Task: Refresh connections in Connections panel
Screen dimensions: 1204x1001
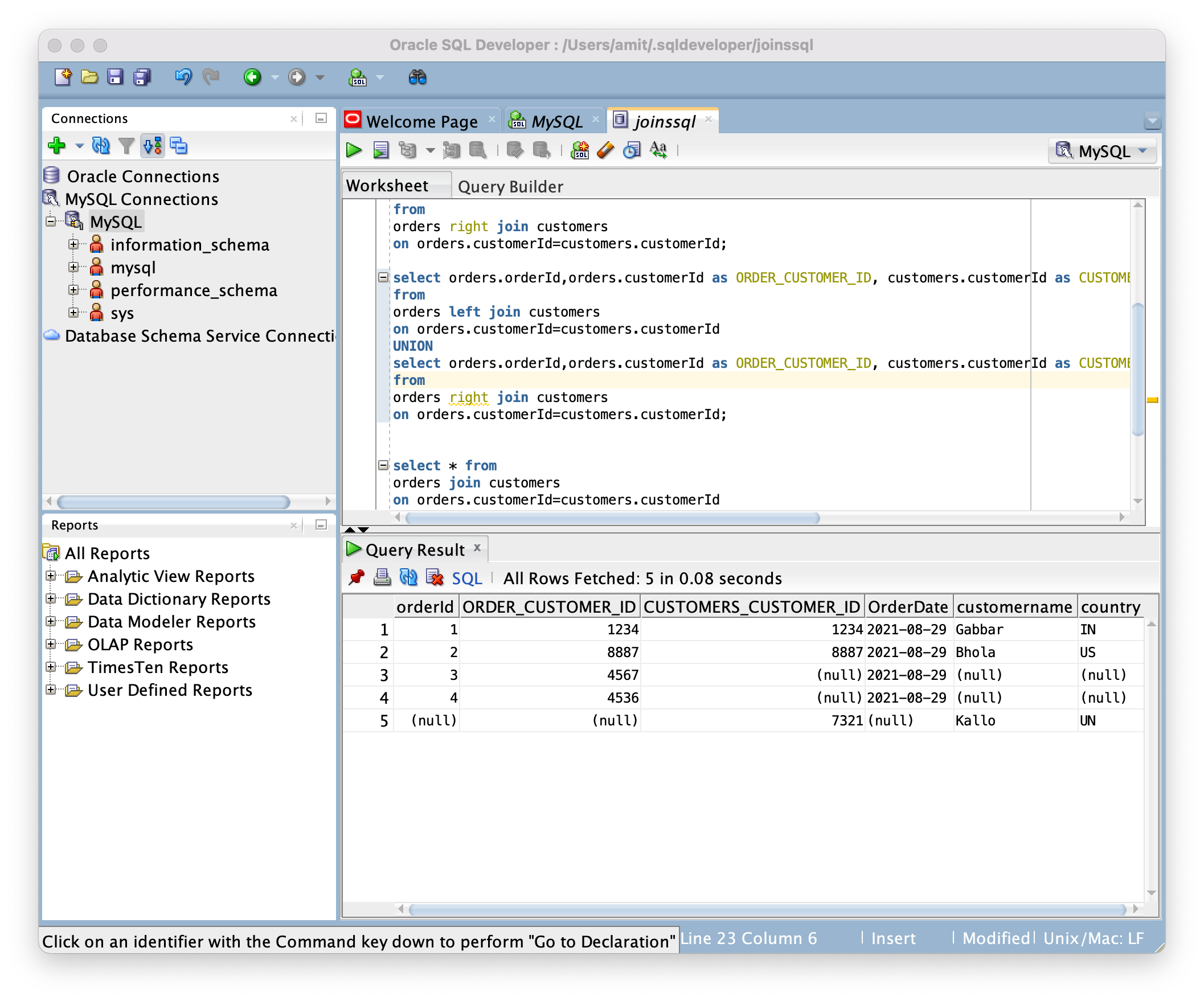Action: click(101, 146)
